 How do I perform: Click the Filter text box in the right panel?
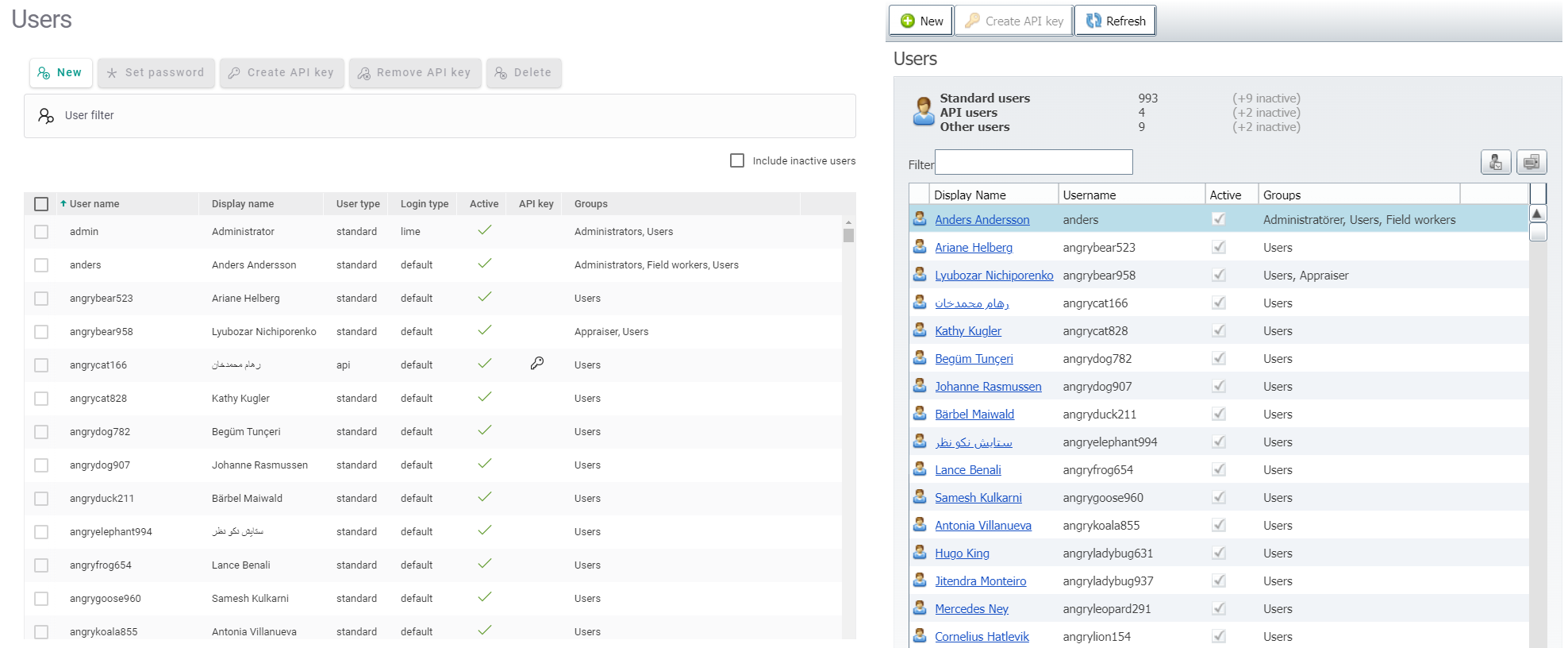(x=1033, y=162)
